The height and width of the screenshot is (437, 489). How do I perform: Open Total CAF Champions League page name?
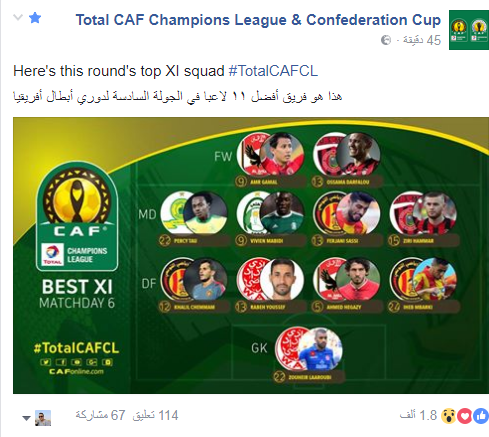coord(258,20)
